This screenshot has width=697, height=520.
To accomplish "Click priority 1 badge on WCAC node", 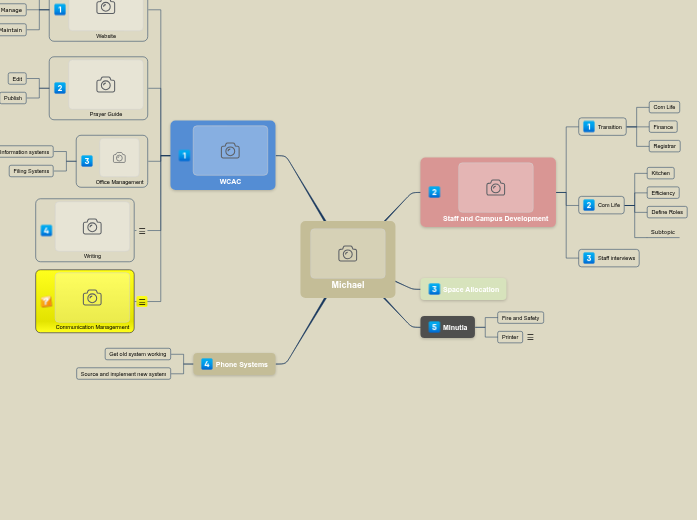I will [x=184, y=155].
